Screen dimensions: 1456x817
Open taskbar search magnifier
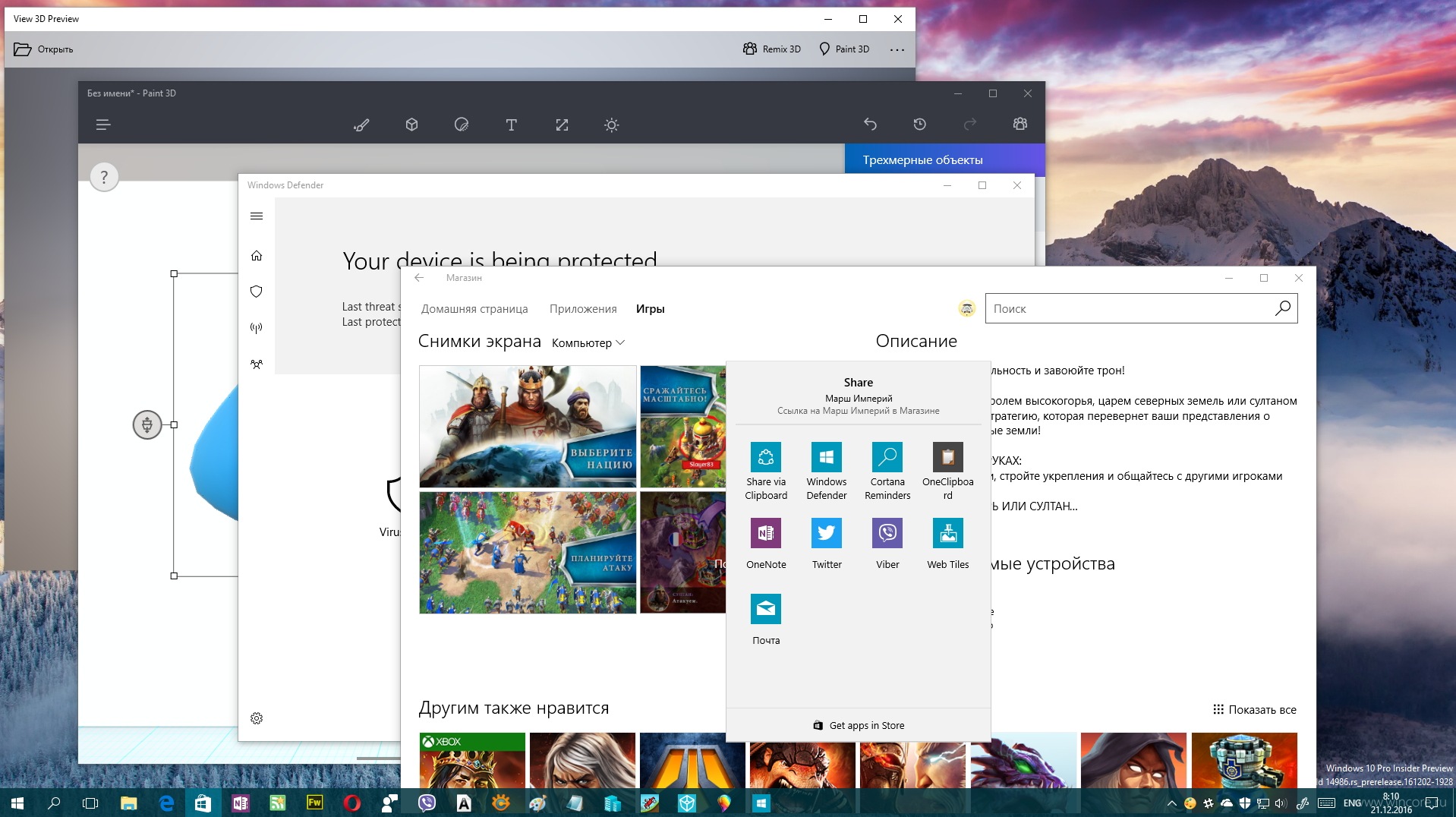point(54,803)
